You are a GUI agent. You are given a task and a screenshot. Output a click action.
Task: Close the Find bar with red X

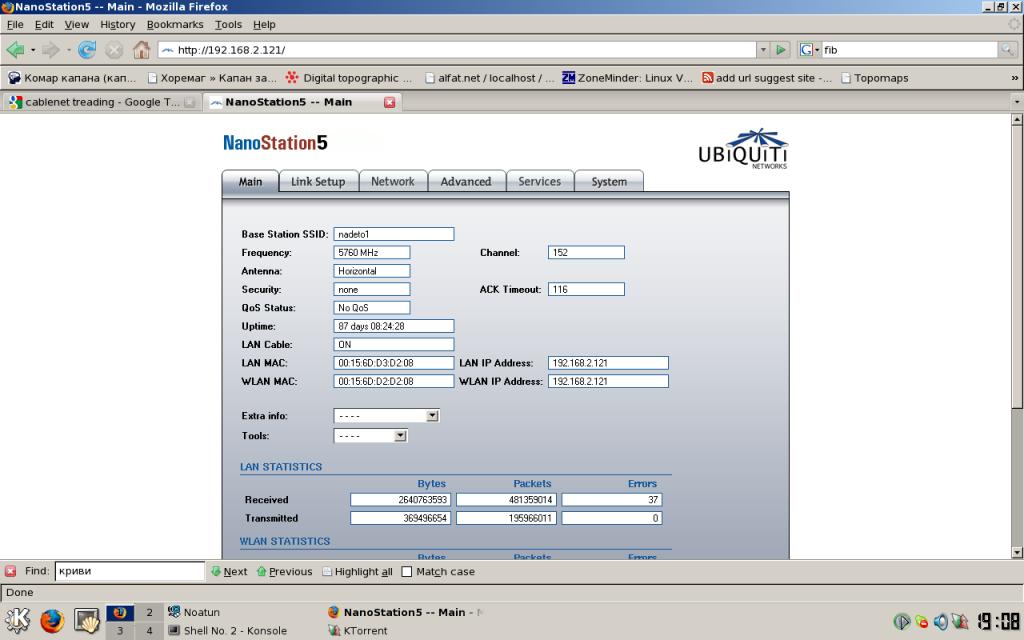10,572
